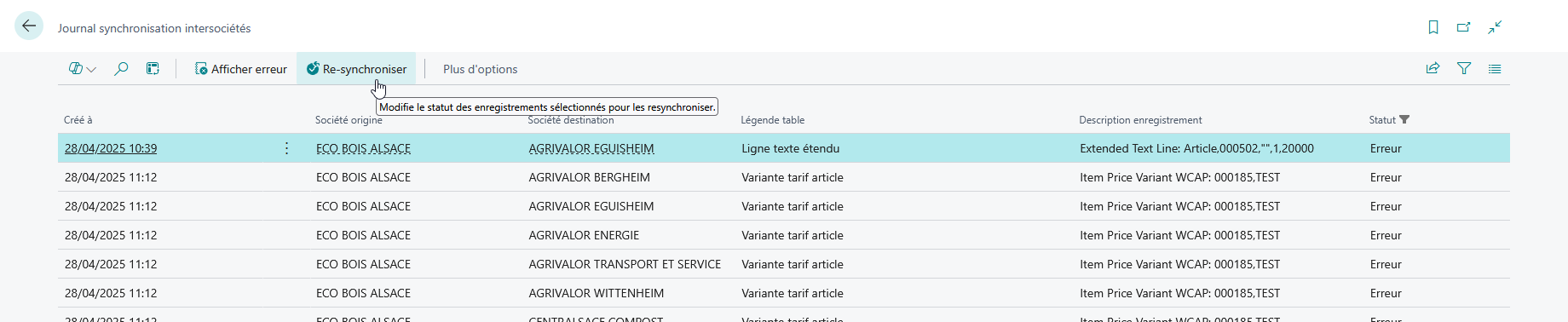The width and height of the screenshot is (1568, 322).
Task: Open Plus d'options menu
Action: (x=480, y=69)
